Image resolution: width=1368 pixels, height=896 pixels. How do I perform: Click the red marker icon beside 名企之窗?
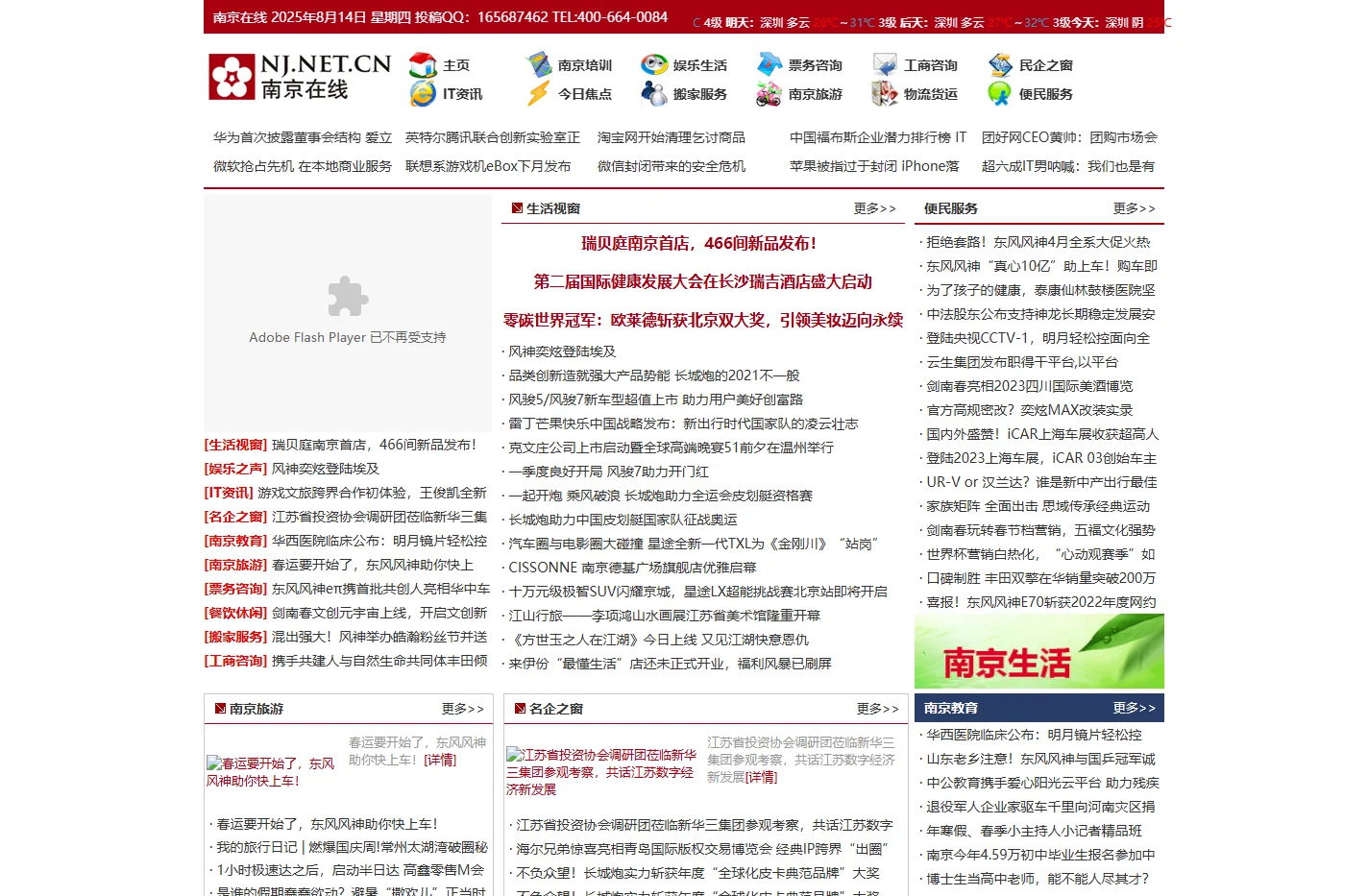[520, 709]
